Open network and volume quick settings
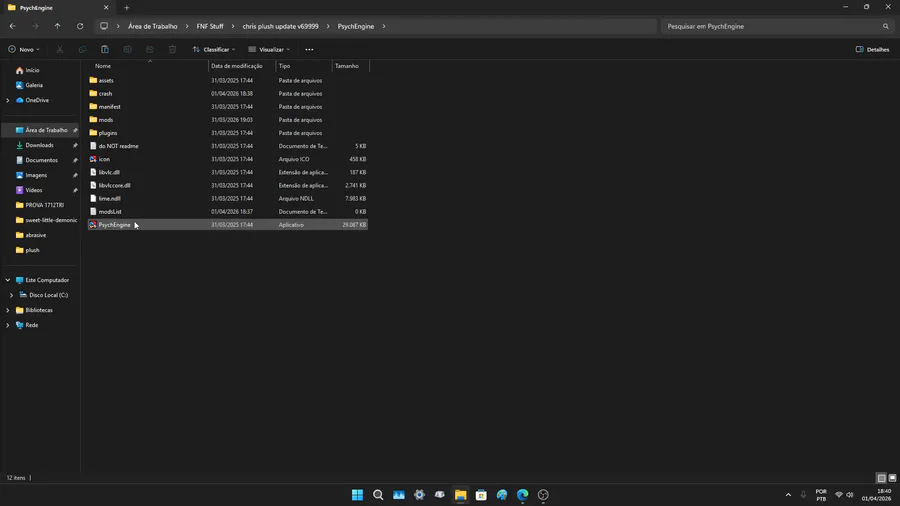 [x=844, y=495]
